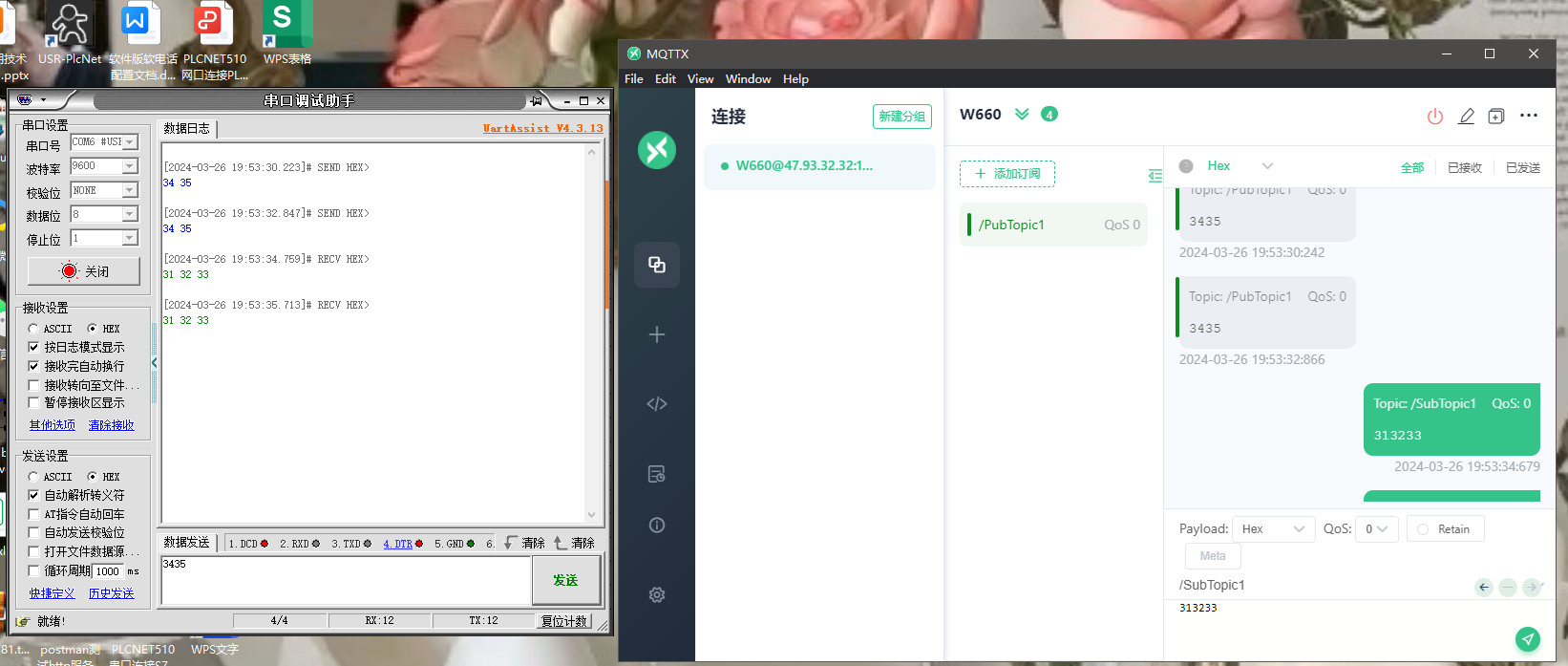Click the pin icon in UartAssist title bar
The width and height of the screenshot is (1568, 666).
(x=537, y=100)
